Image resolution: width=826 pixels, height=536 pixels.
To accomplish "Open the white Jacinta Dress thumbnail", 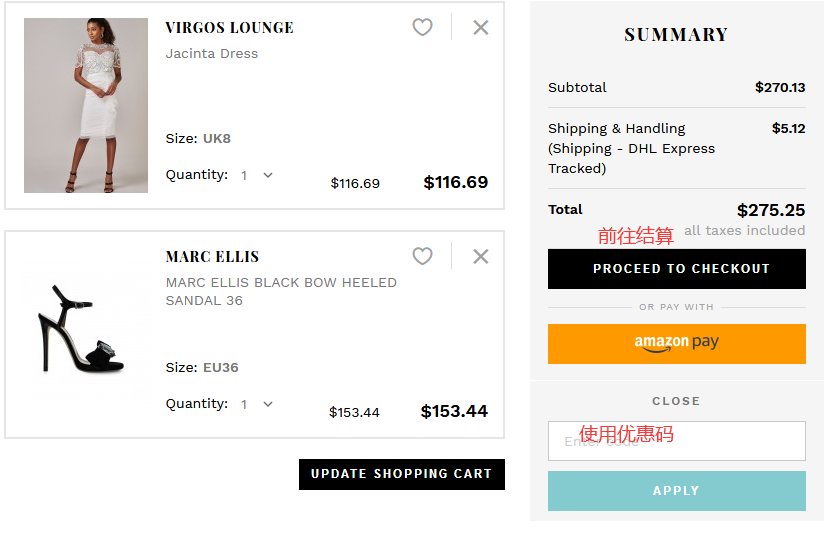I will (86, 105).
